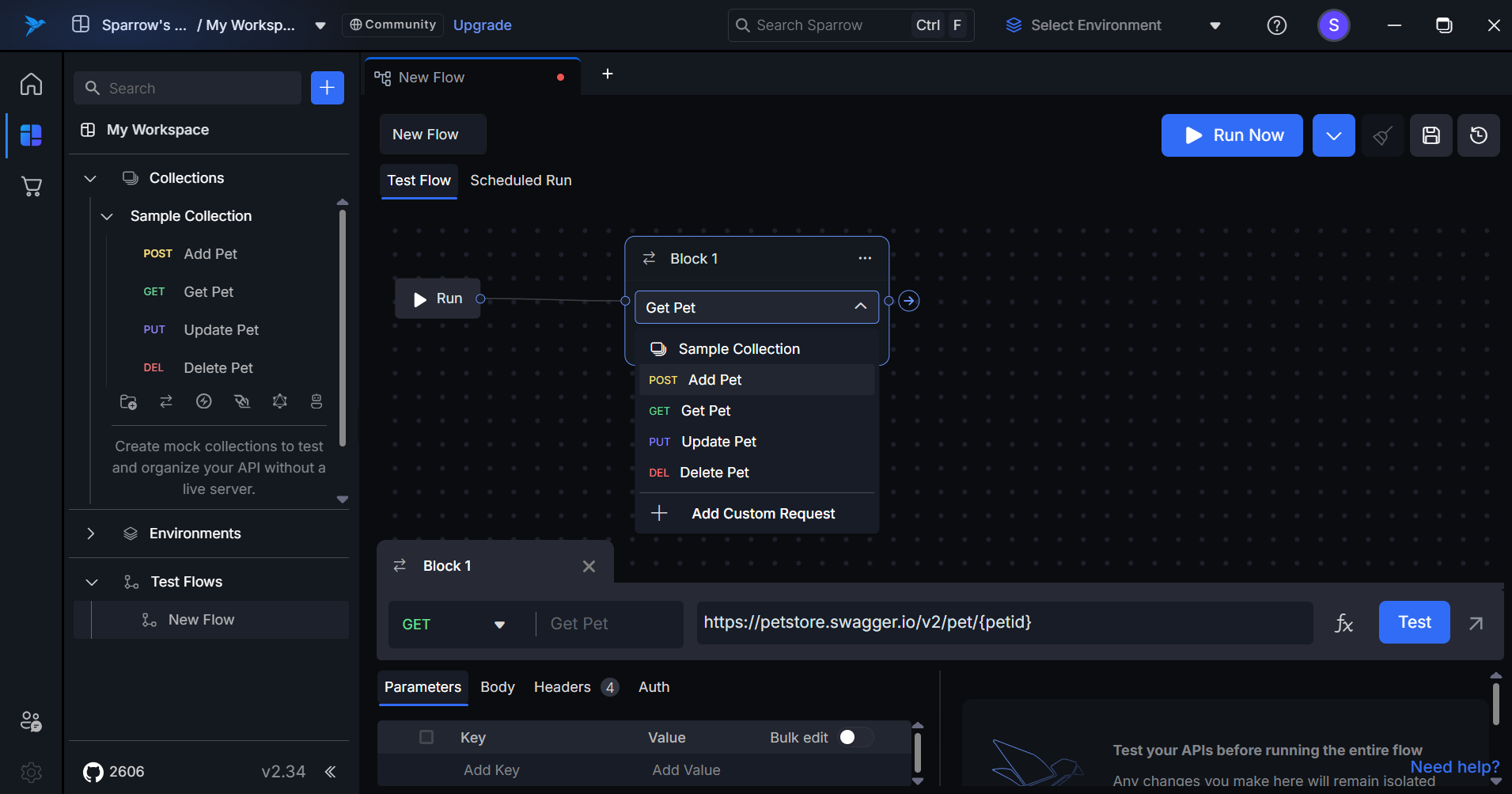Screen dimensions: 1512x794
Task: Click the blue plus add button
Action: click(327, 88)
